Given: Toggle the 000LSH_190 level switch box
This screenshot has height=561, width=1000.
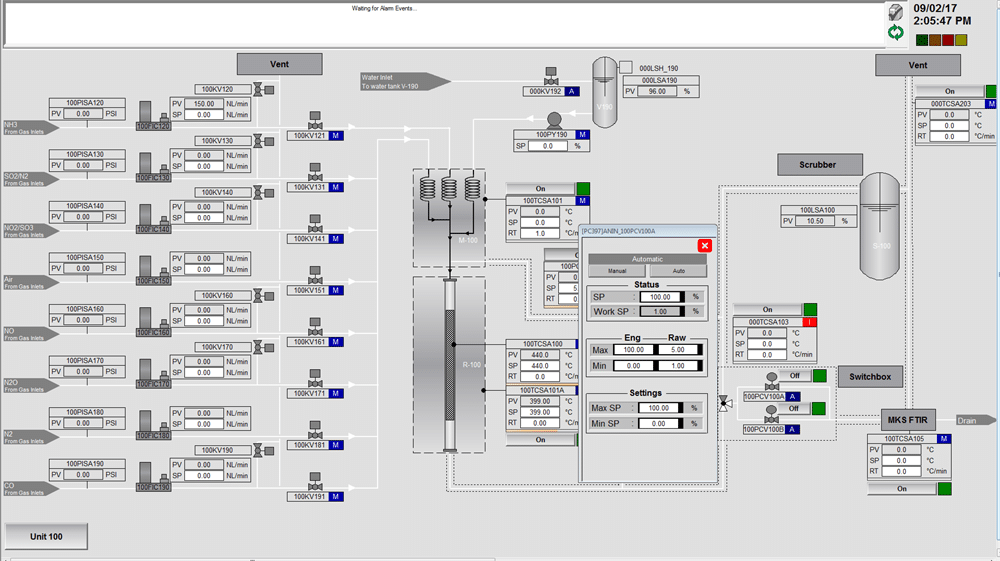Looking at the screenshot, I should click(626, 67).
